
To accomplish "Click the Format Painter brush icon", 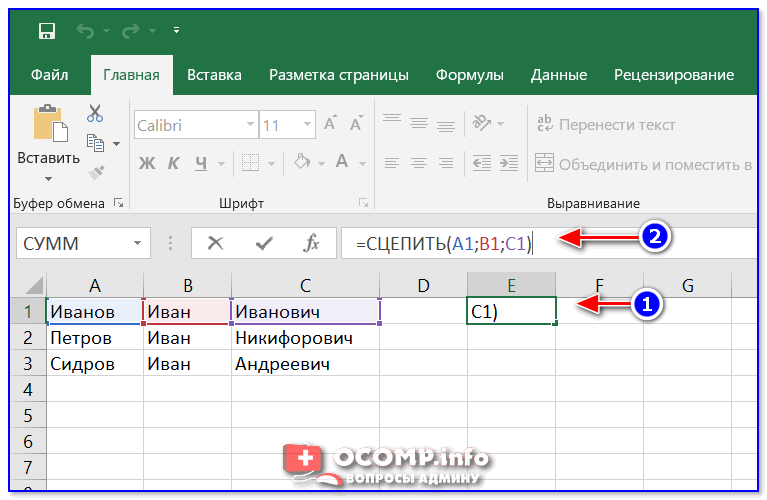I will coord(95,171).
